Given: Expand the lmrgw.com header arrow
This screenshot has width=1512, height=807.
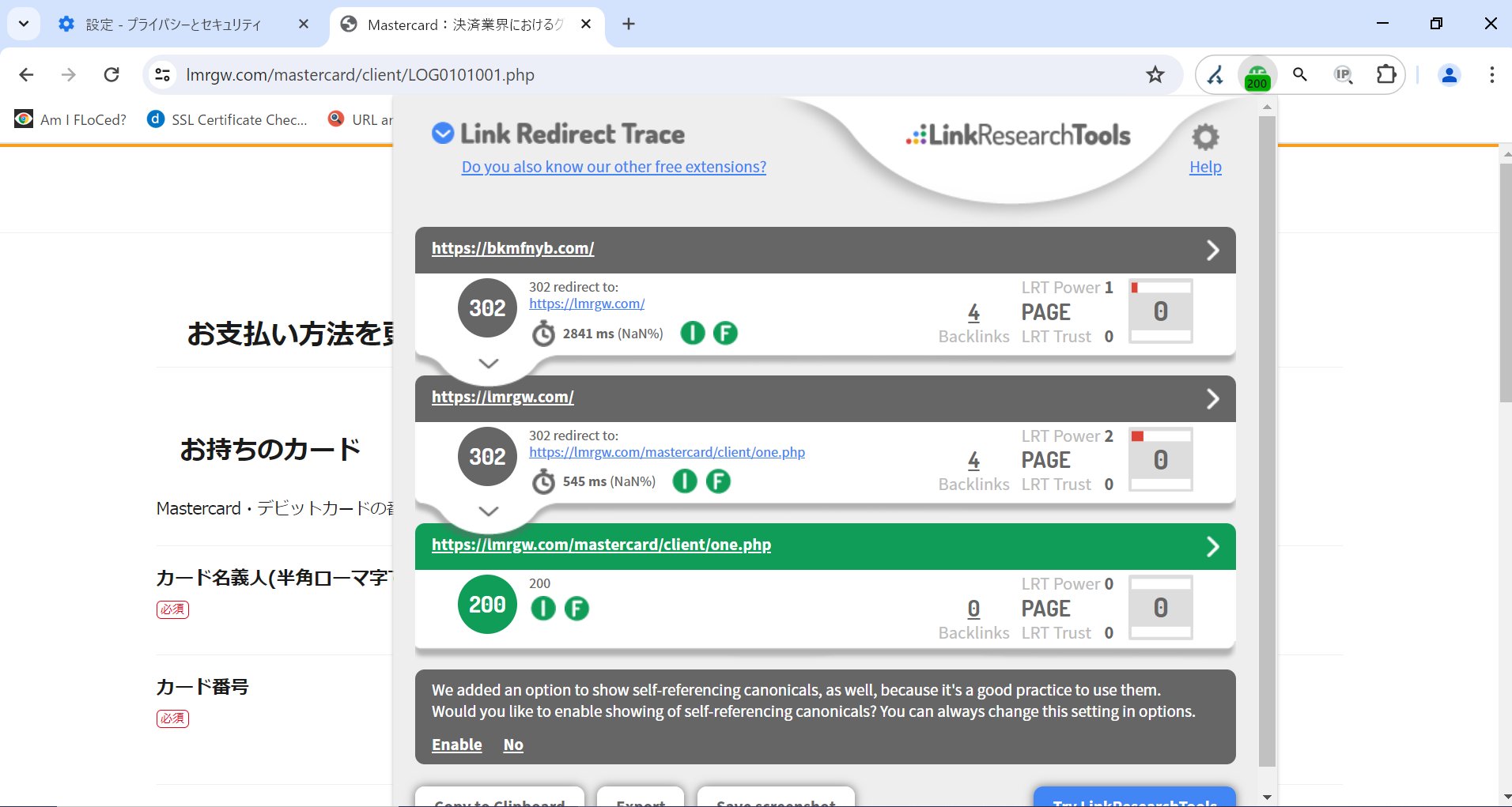Looking at the screenshot, I should point(1212,399).
